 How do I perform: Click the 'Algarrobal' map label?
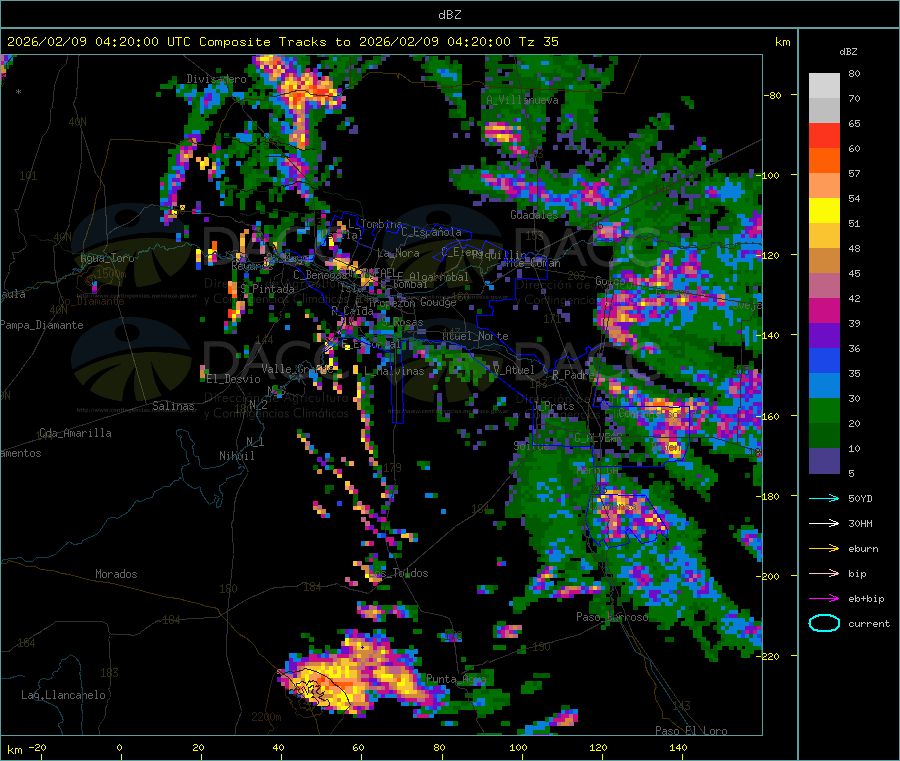[439, 277]
